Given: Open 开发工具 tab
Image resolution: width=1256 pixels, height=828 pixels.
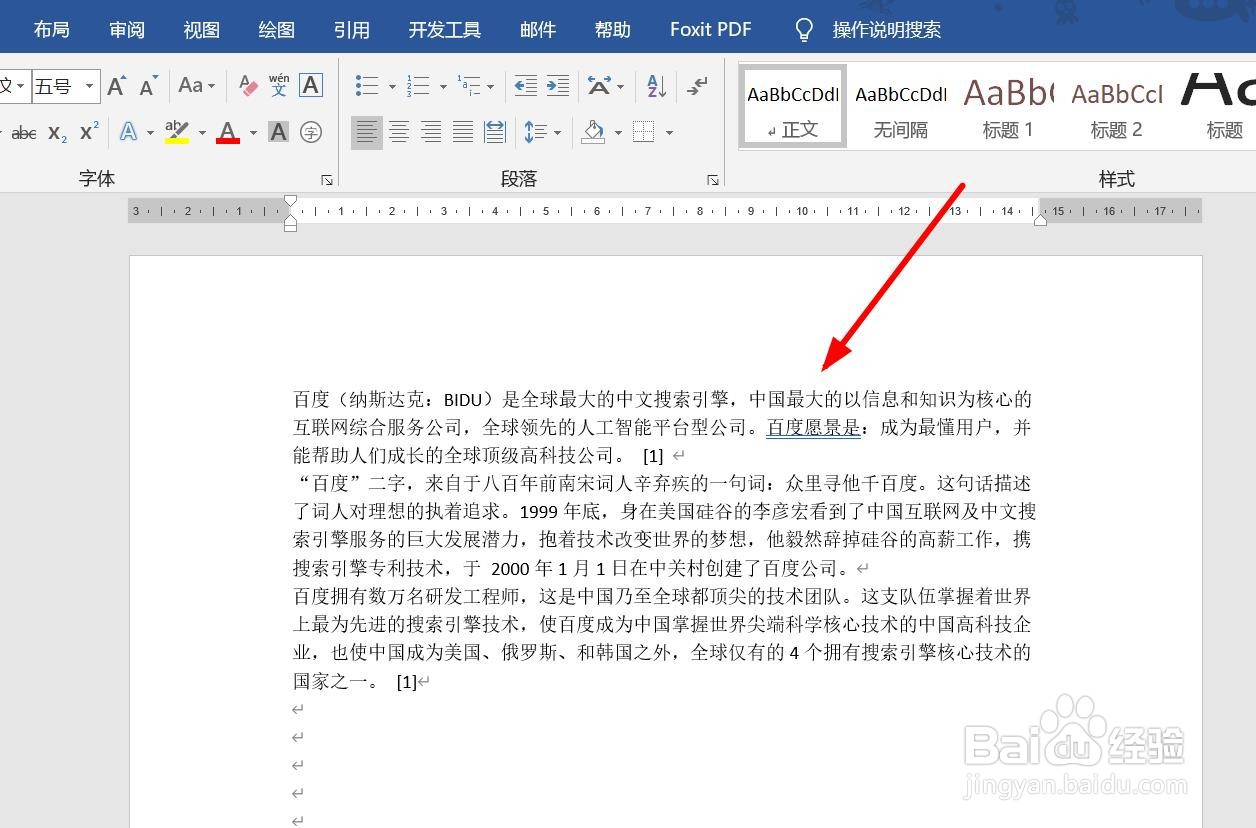Looking at the screenshot, I should click(445, 29).
